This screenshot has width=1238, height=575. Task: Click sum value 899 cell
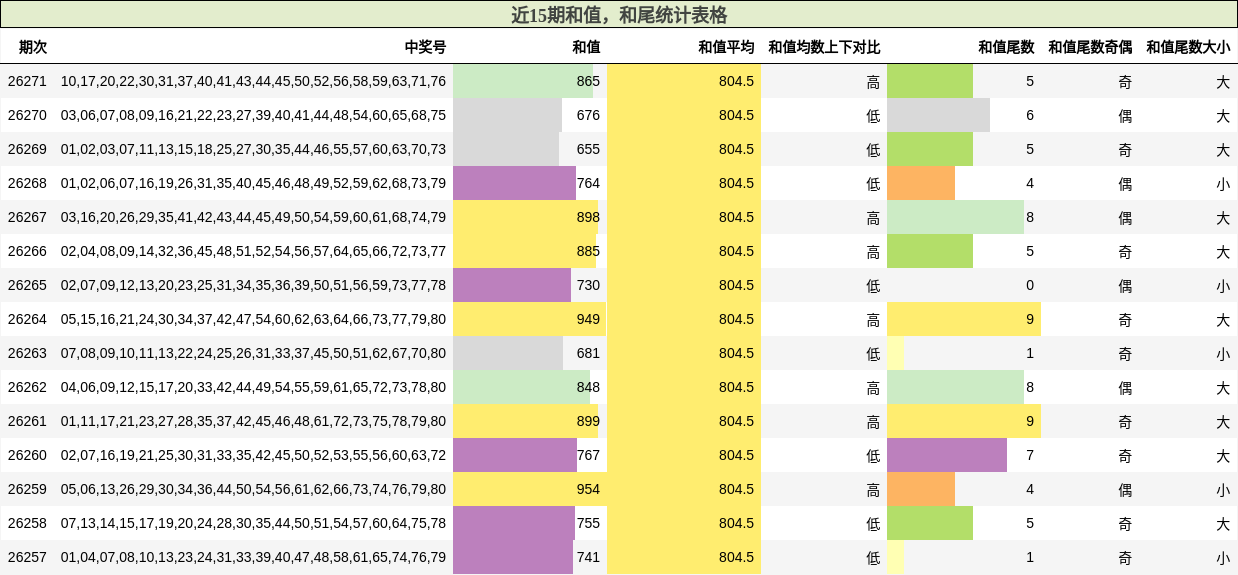(530, 421)
